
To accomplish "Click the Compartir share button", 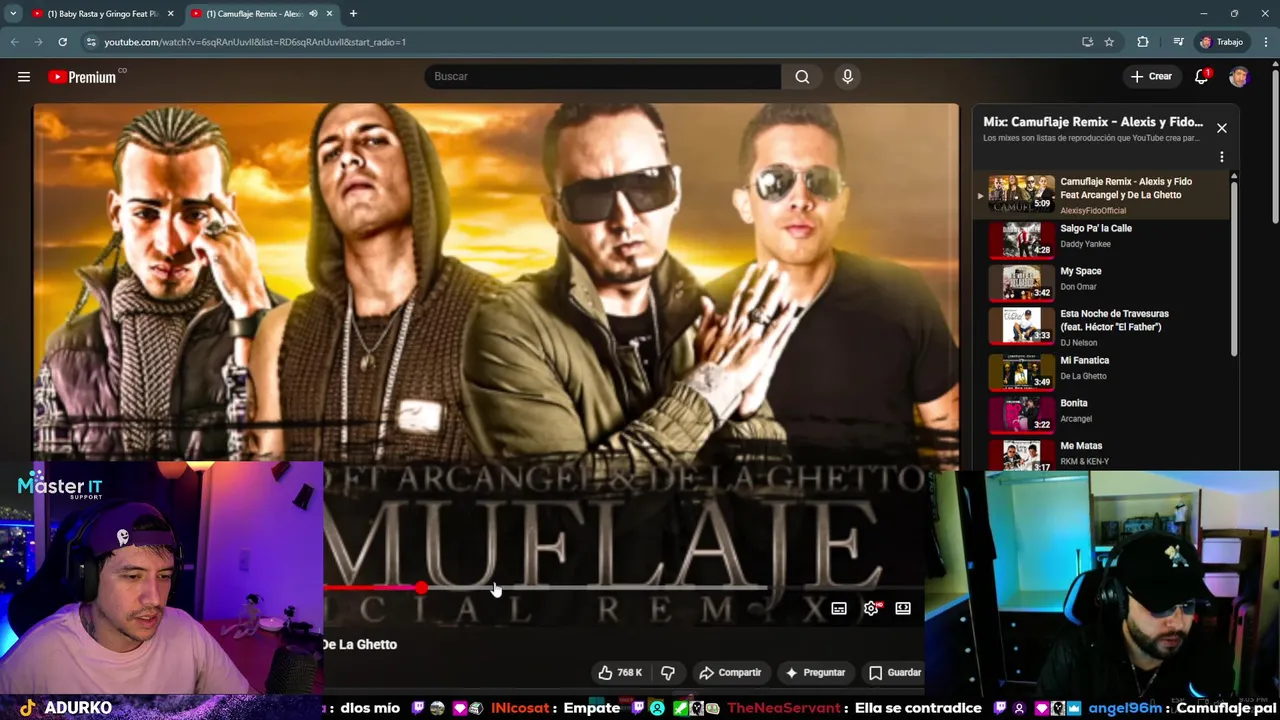I will point(730,672).
